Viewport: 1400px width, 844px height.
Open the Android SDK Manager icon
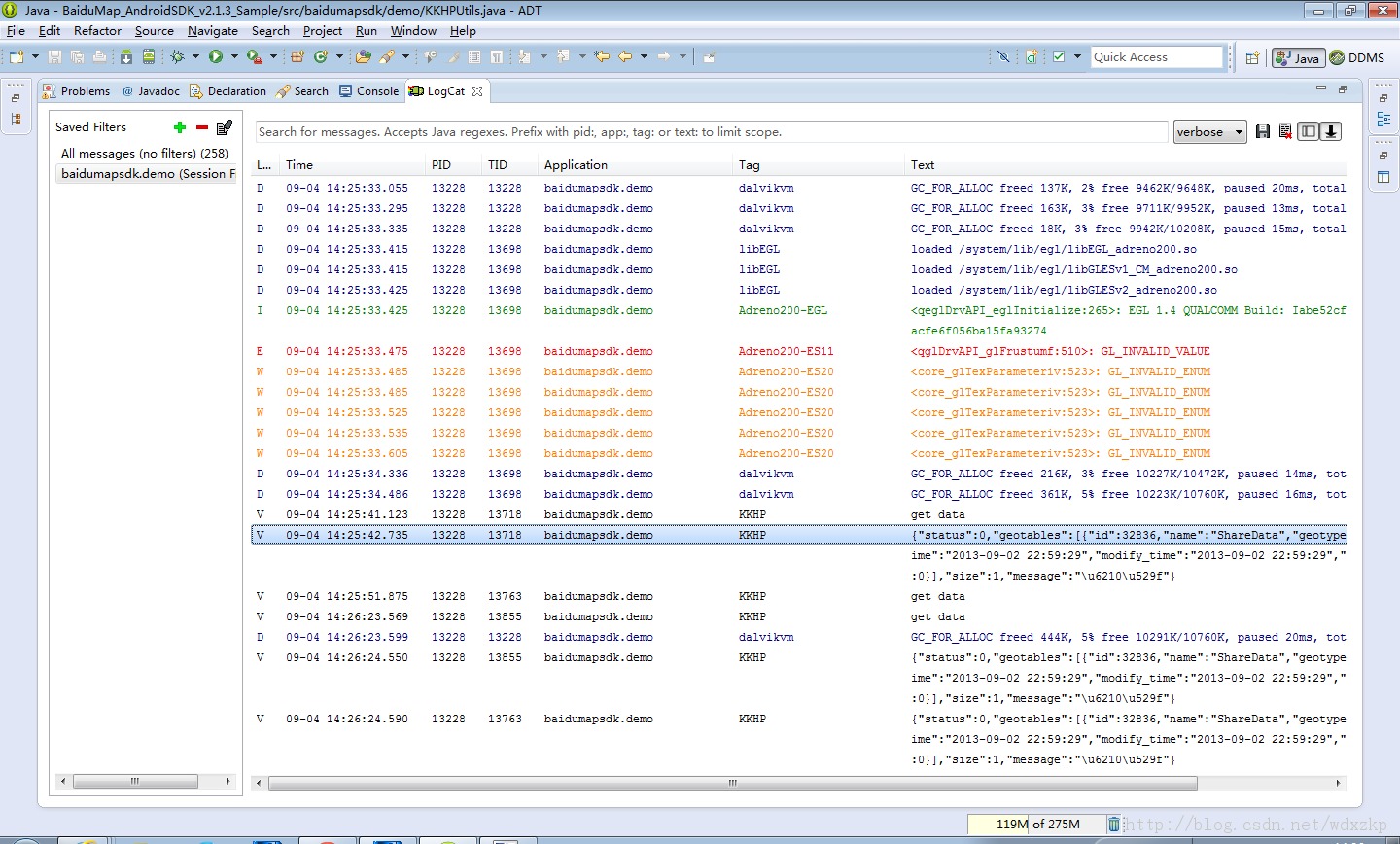(126, 57)
